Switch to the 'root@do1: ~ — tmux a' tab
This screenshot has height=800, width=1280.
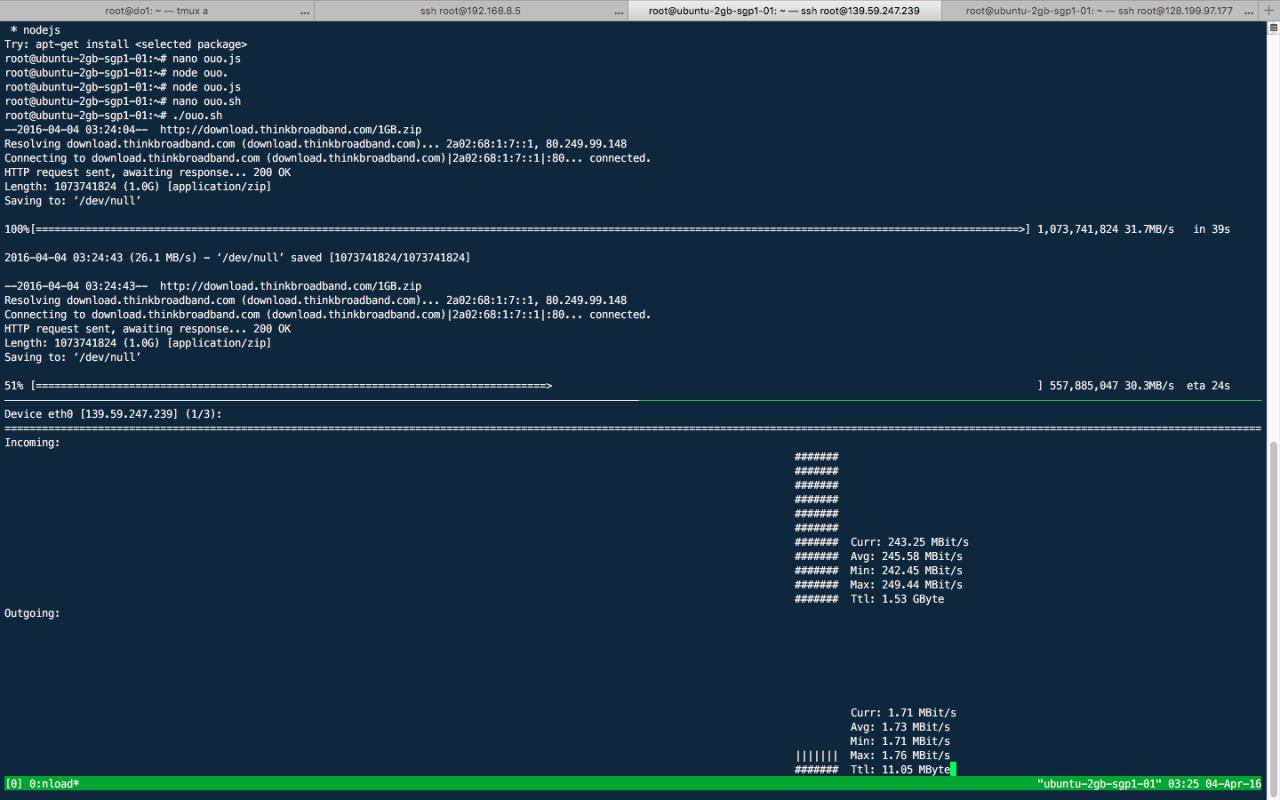pos(157,10)
